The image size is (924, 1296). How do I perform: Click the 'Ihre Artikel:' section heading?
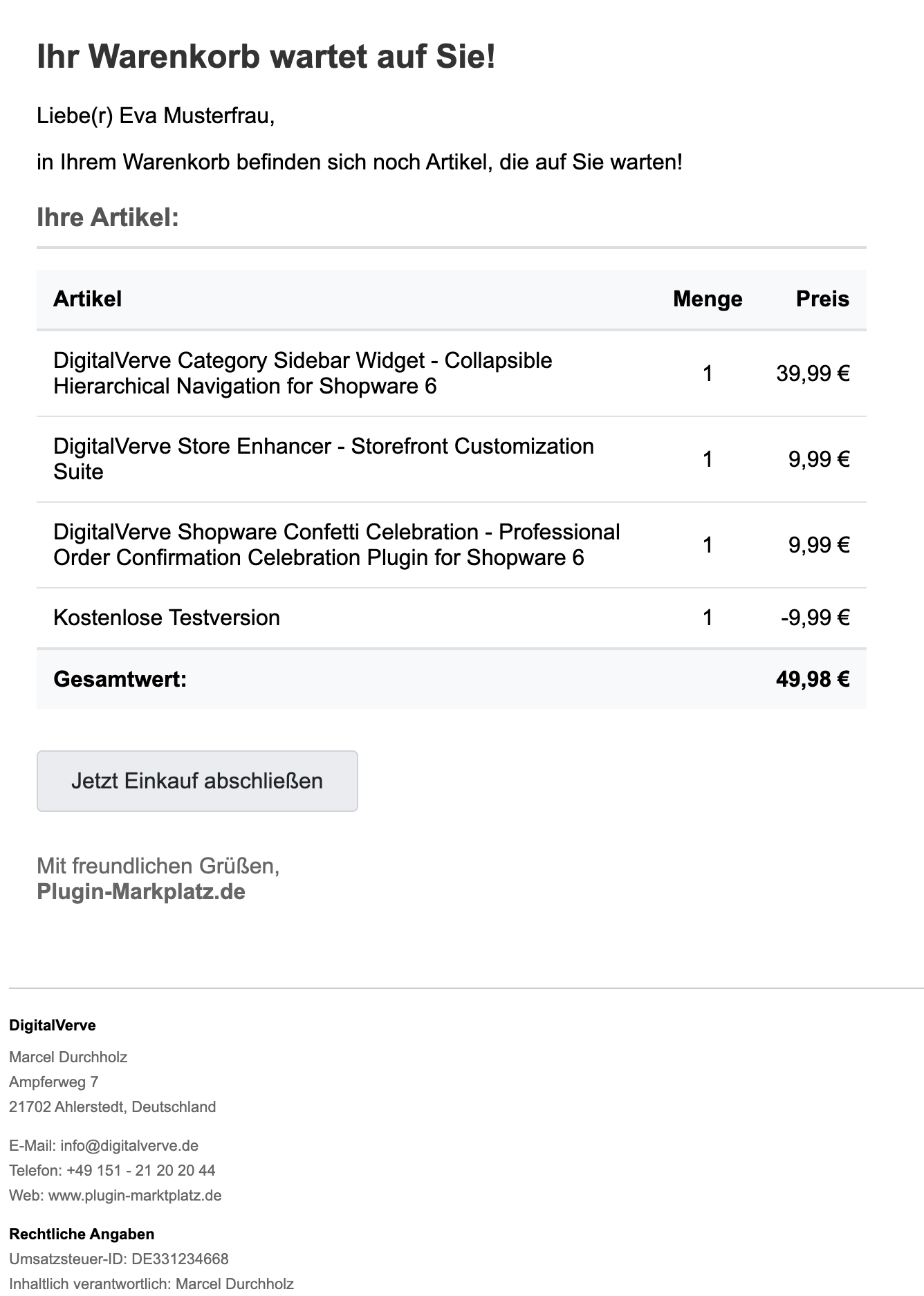[108, 217]
